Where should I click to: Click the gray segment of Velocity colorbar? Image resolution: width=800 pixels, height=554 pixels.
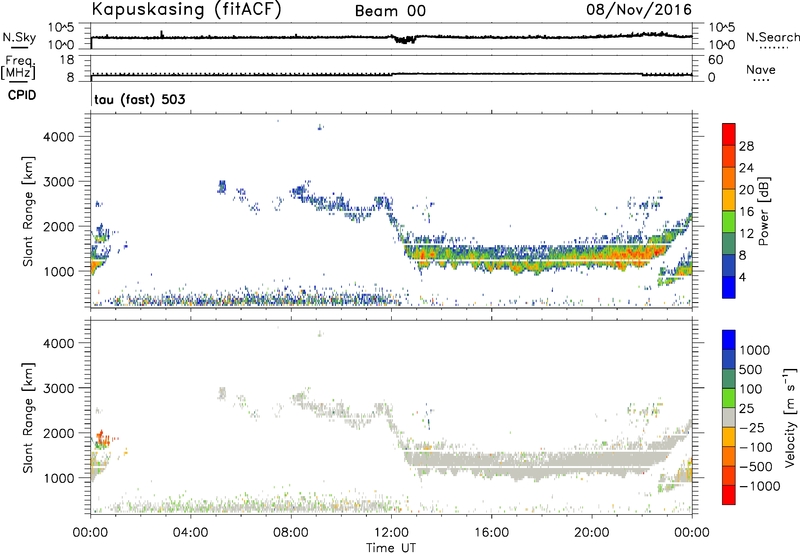click(729, 417)
